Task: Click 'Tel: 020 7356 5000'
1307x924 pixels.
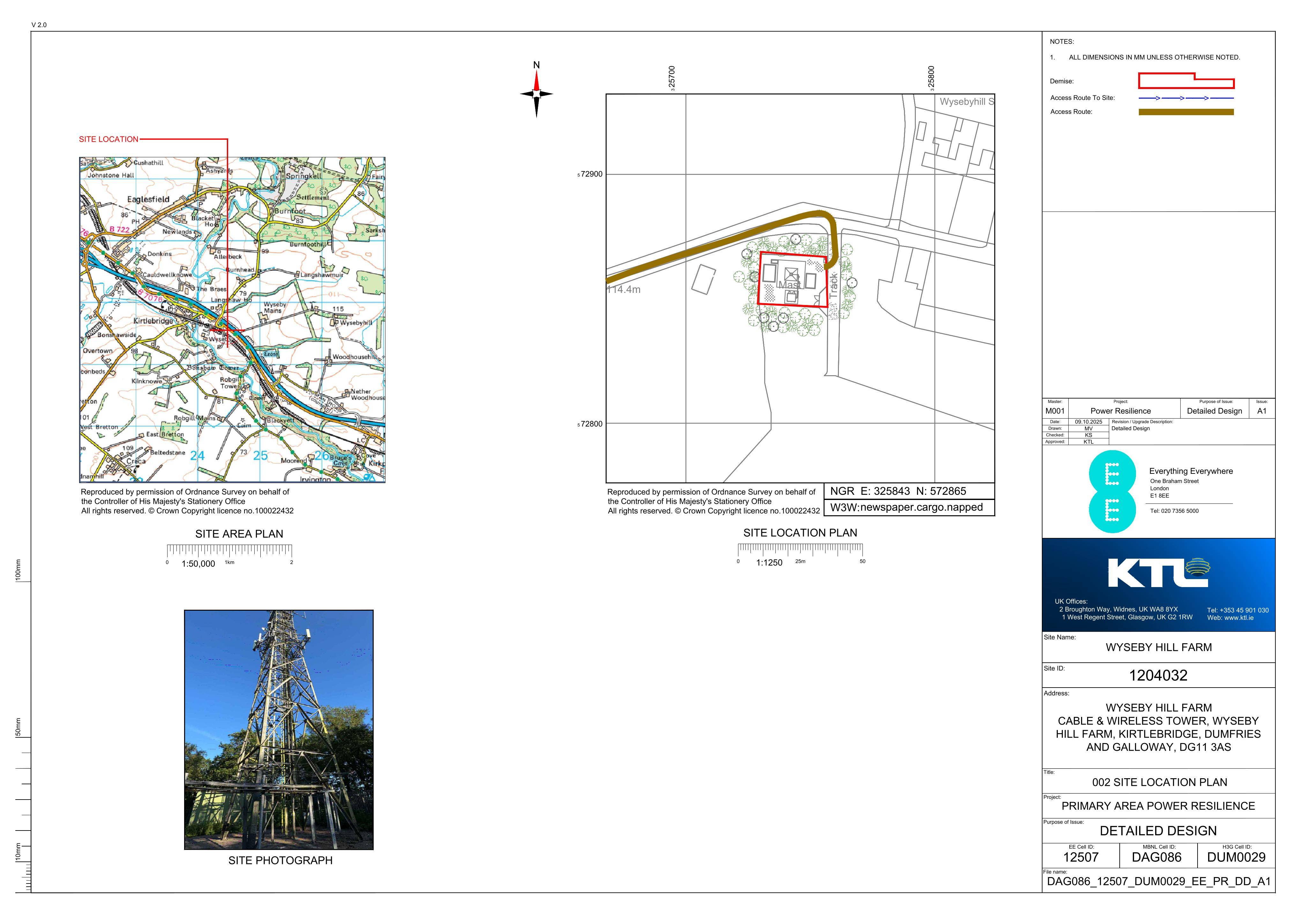Action: (1174, 511)
